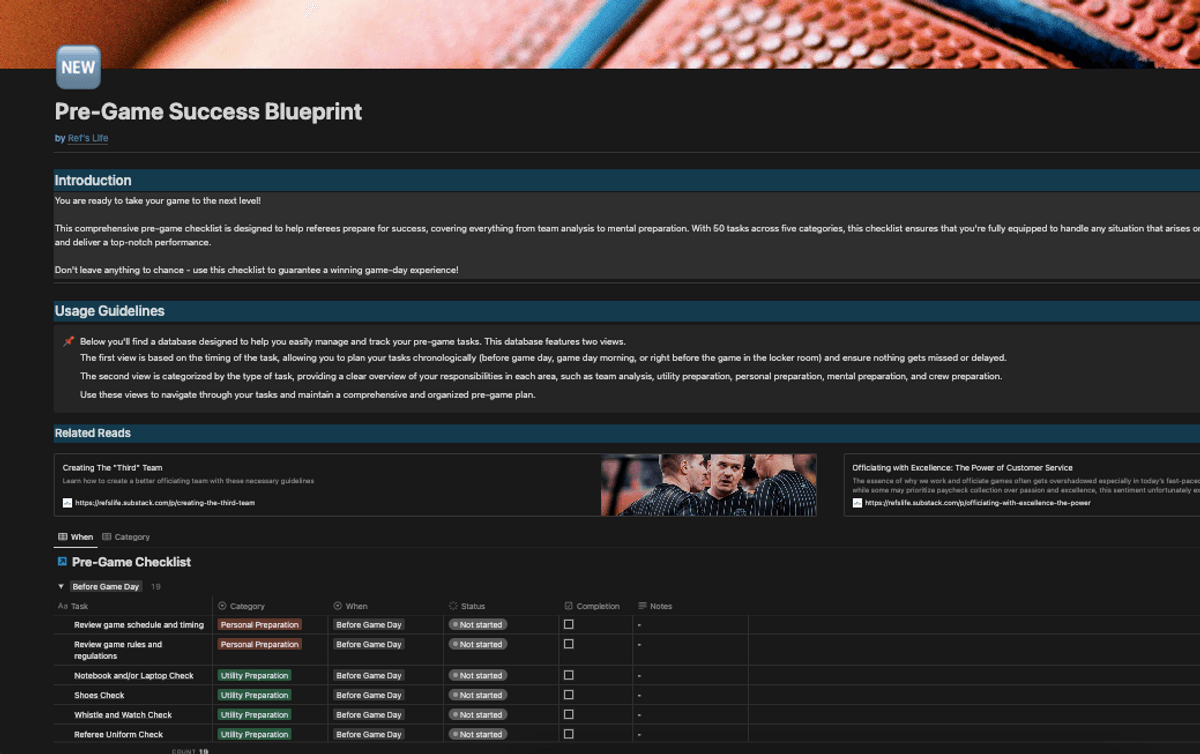The width and height of the screenshot is (1200, 754).
Task: Check completion for Review game schedule and timing
Action: (569, 625)
